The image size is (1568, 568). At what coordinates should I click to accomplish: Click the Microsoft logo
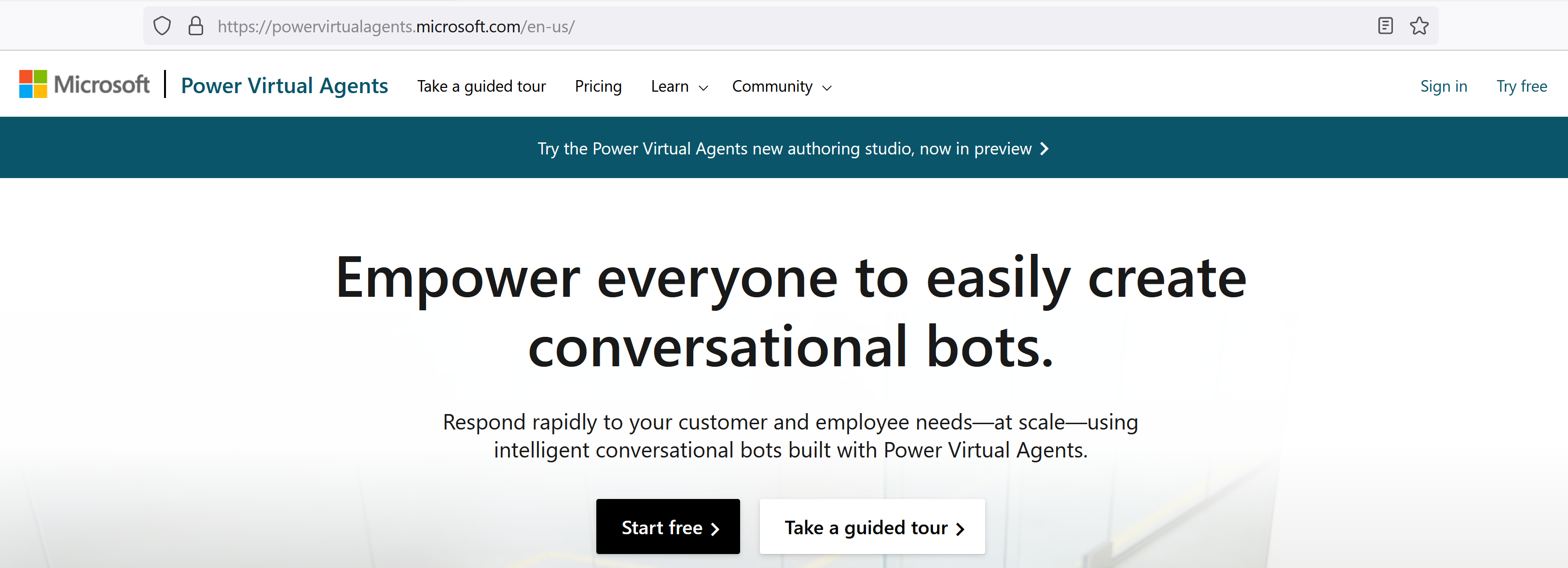[x=84, y=84]
